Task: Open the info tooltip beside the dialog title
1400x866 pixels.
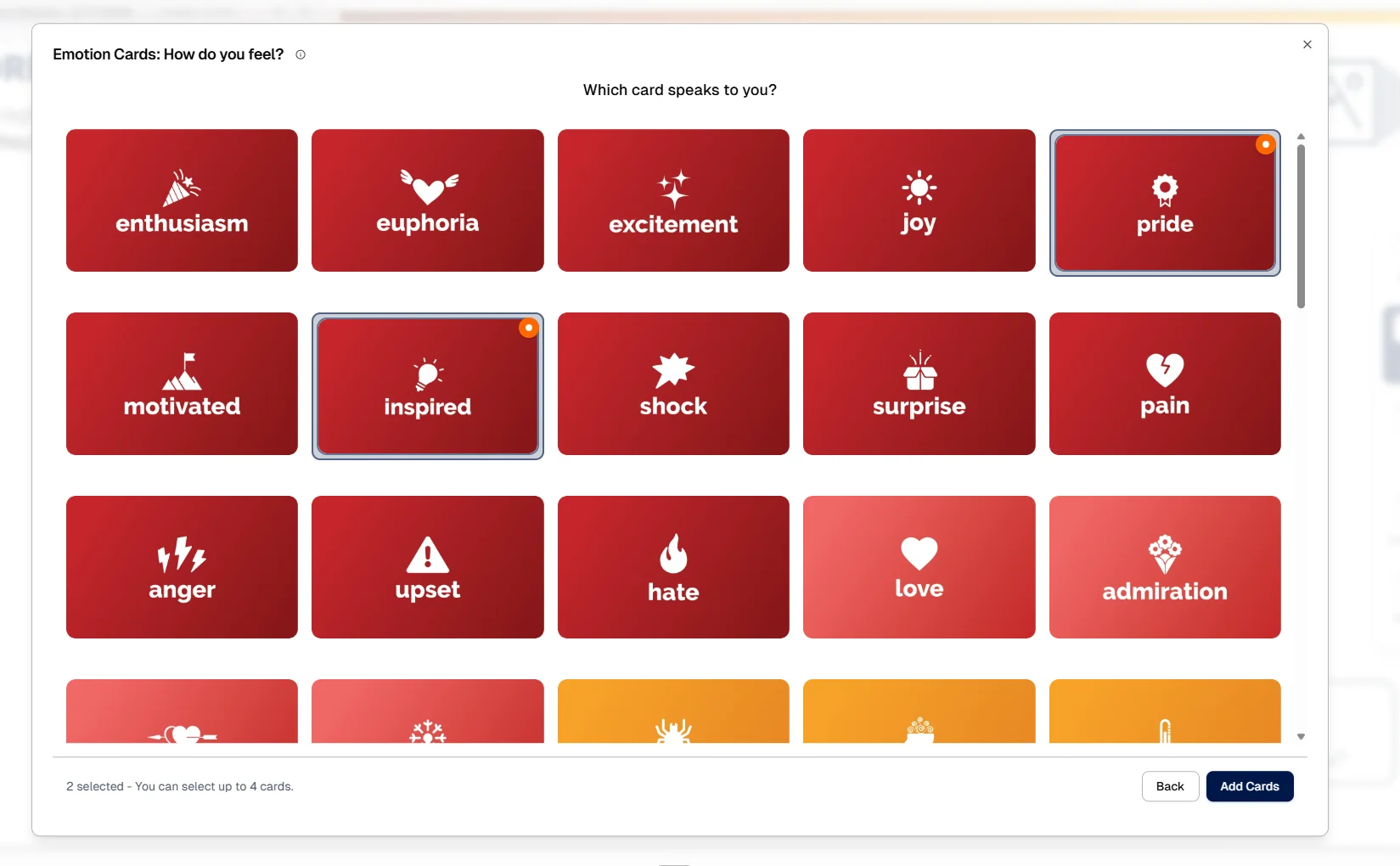Action: tap(300, 54)
